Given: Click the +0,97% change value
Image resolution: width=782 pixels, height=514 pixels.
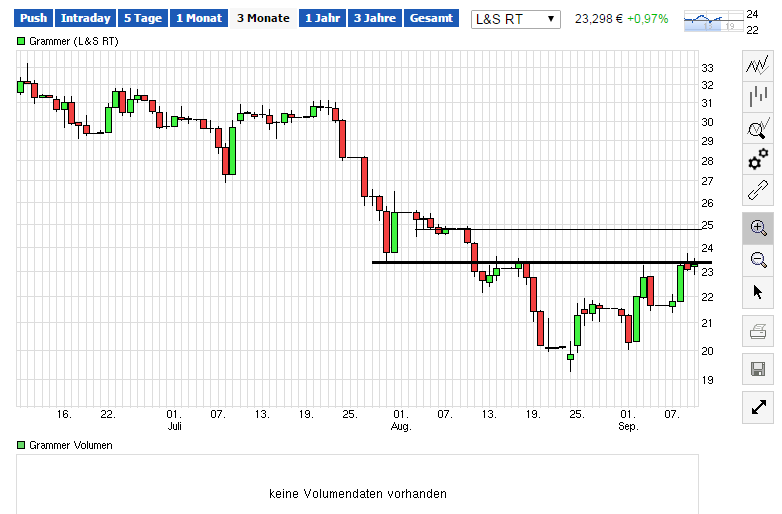Looking at the screenshot, I should tap(647, 19).
